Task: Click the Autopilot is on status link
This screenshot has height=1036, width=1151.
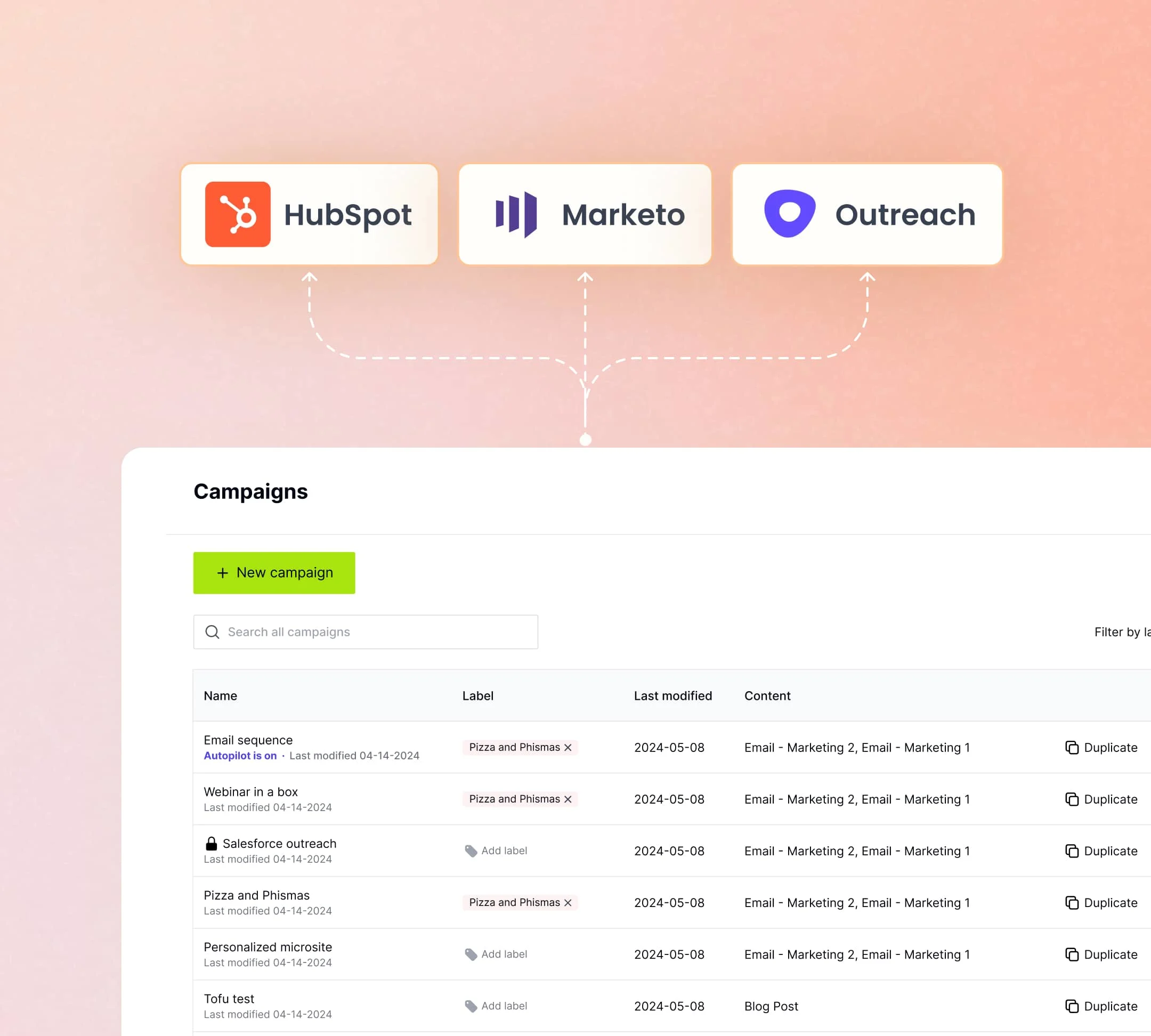Action: [240, 755]
